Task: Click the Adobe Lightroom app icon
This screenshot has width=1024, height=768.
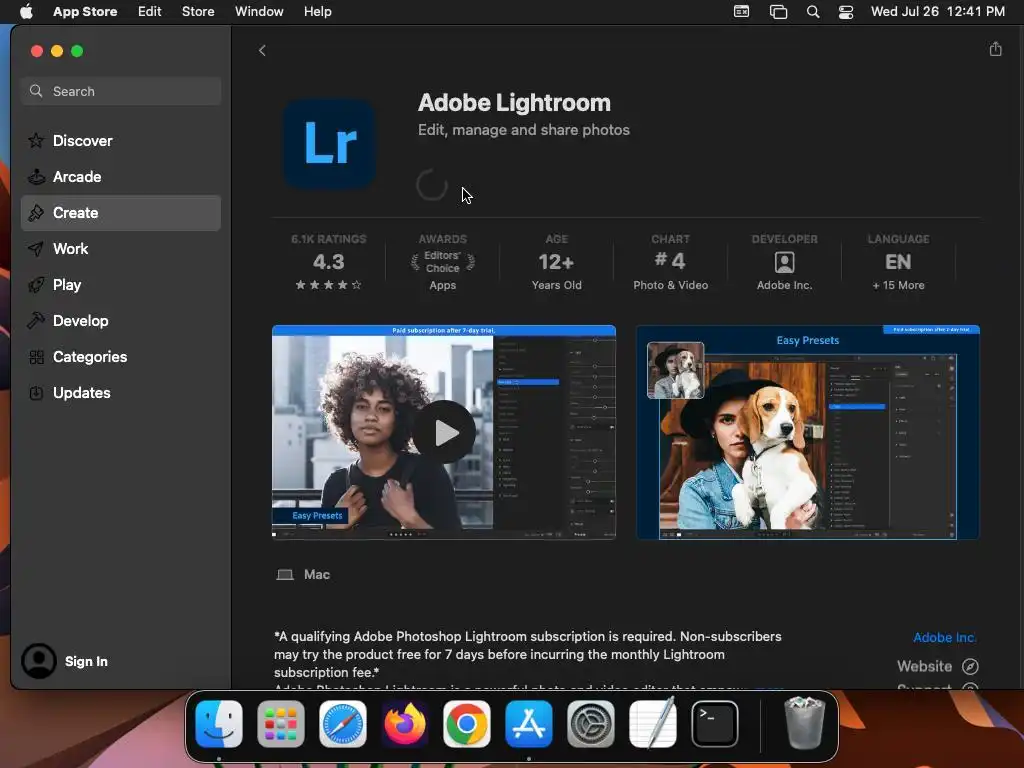Action: (330, 144)
